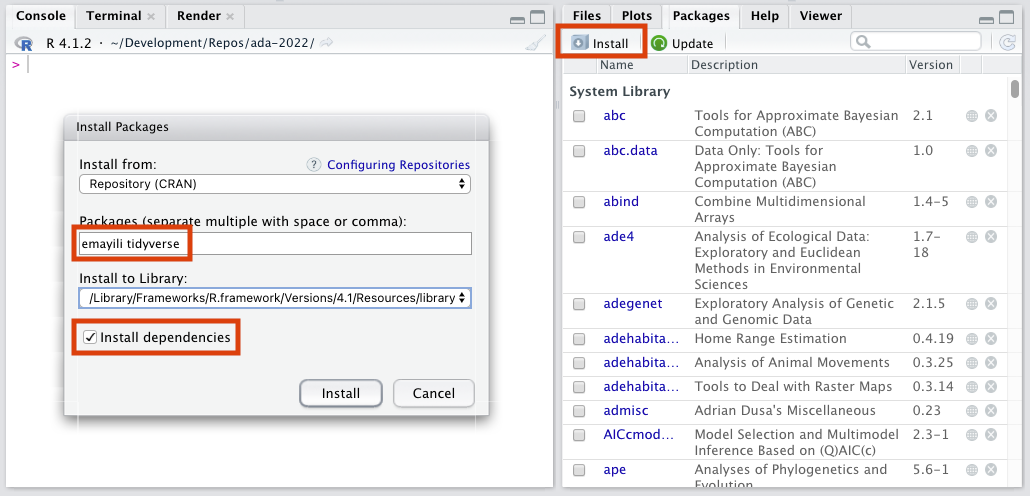Click the Packages name text input field
Viewport: 1030px width, 496px height.
point(330,243)
